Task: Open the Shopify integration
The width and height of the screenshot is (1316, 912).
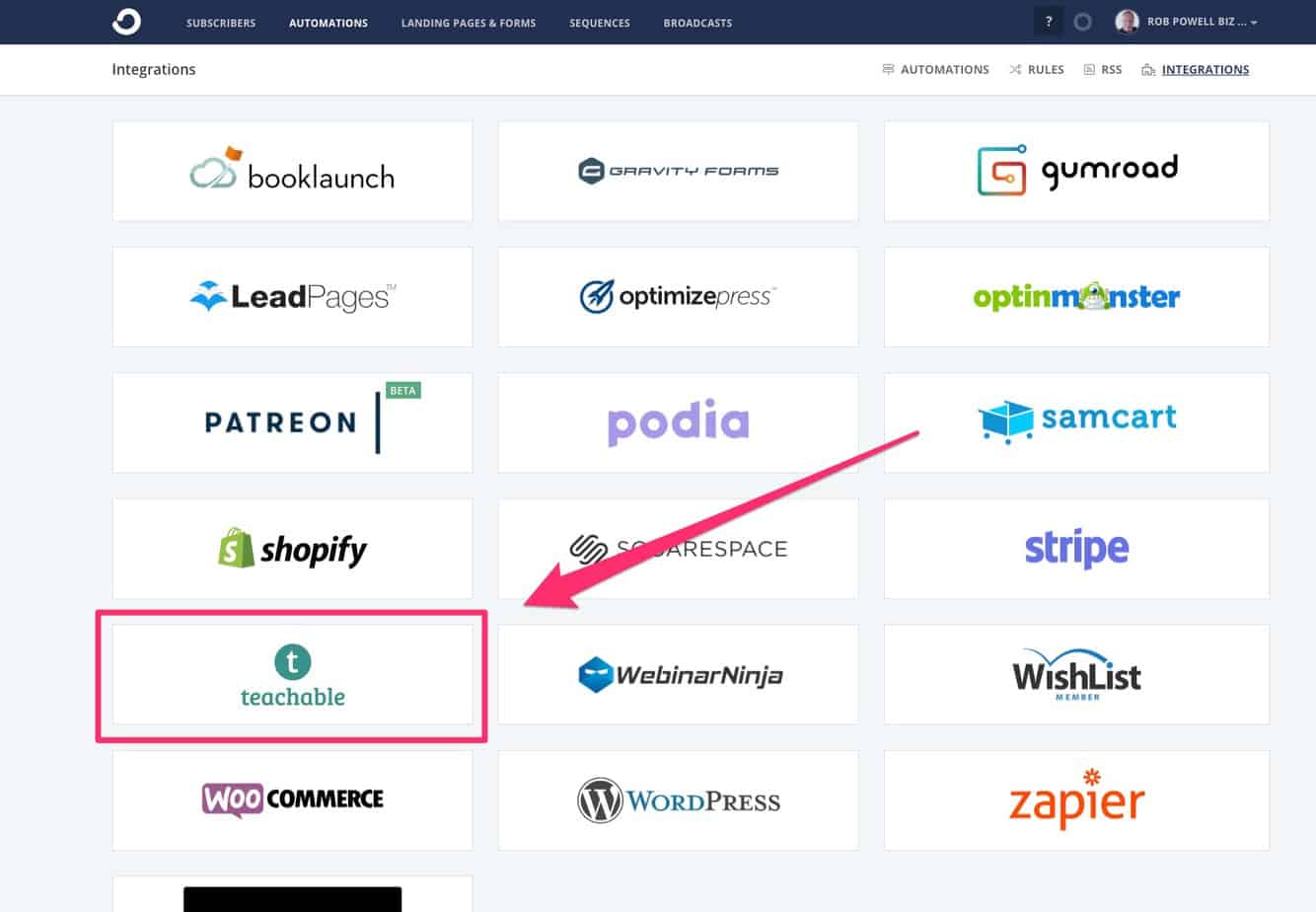Action: click(x=293, y=549)
